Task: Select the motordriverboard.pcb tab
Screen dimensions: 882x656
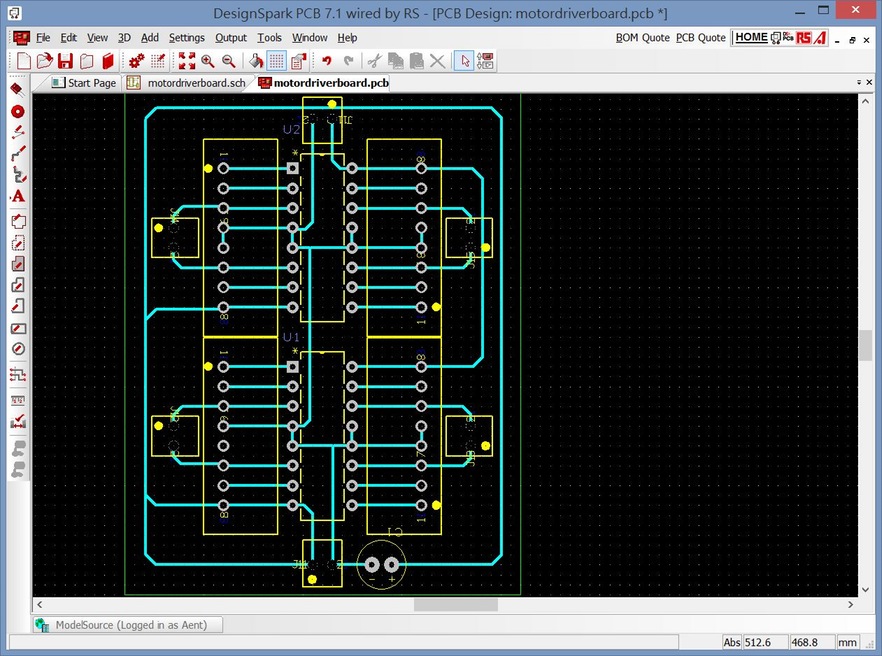Action: [x=323, y=83]
